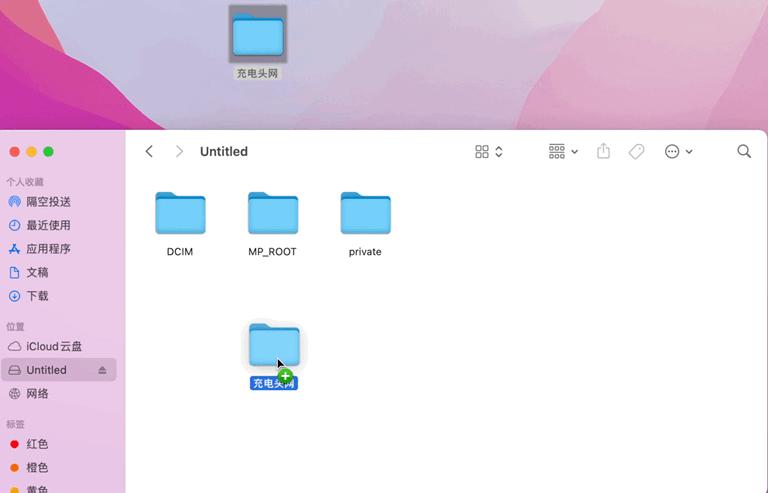
Task: Open the group-by items icon
Action: [x=557, y=151]
